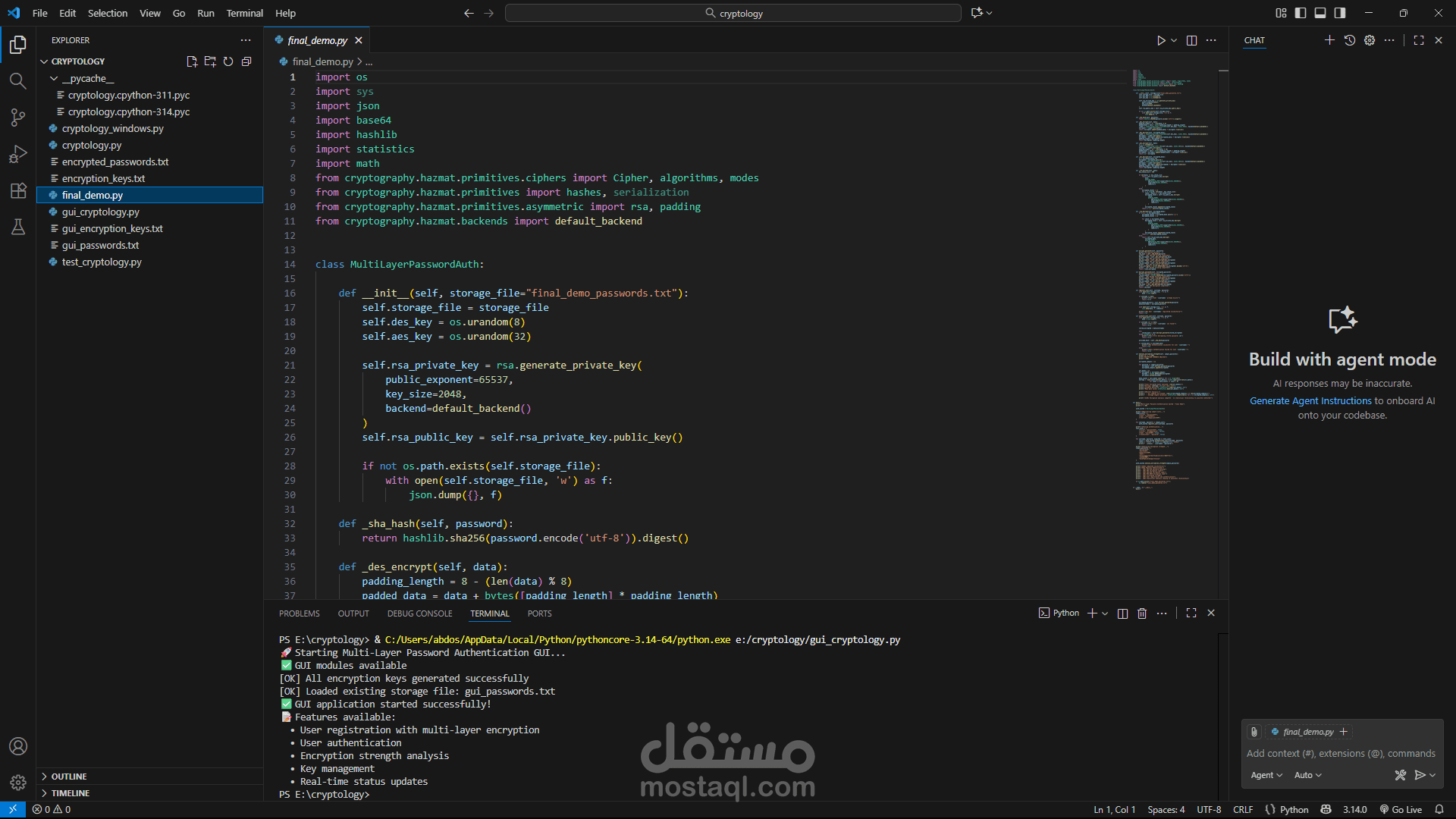This screenshot has width=1456, height=819.
Task: Open the Testing flask view
Action: [x=17, y=227]
